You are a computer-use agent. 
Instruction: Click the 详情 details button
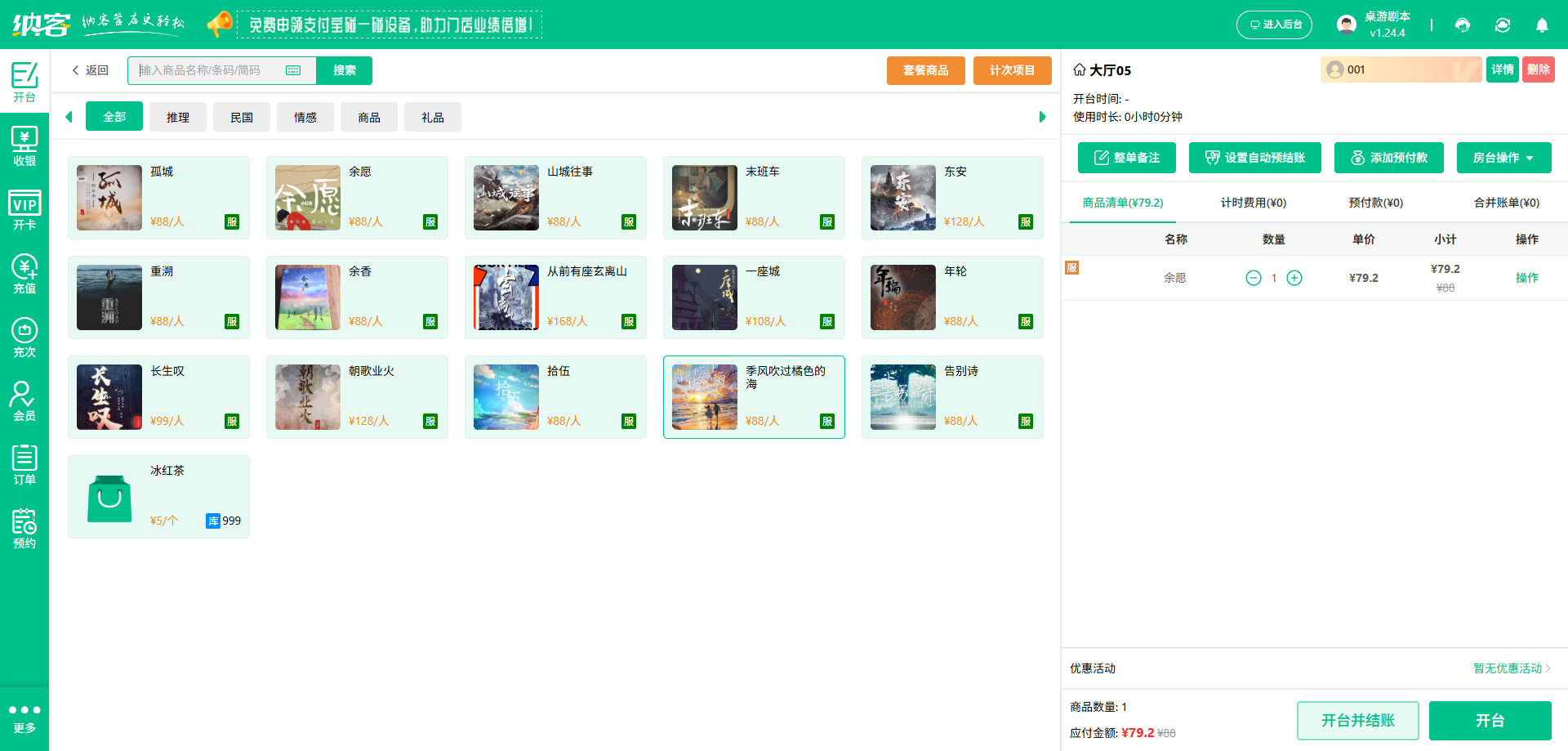click(x=1503, y=69)
